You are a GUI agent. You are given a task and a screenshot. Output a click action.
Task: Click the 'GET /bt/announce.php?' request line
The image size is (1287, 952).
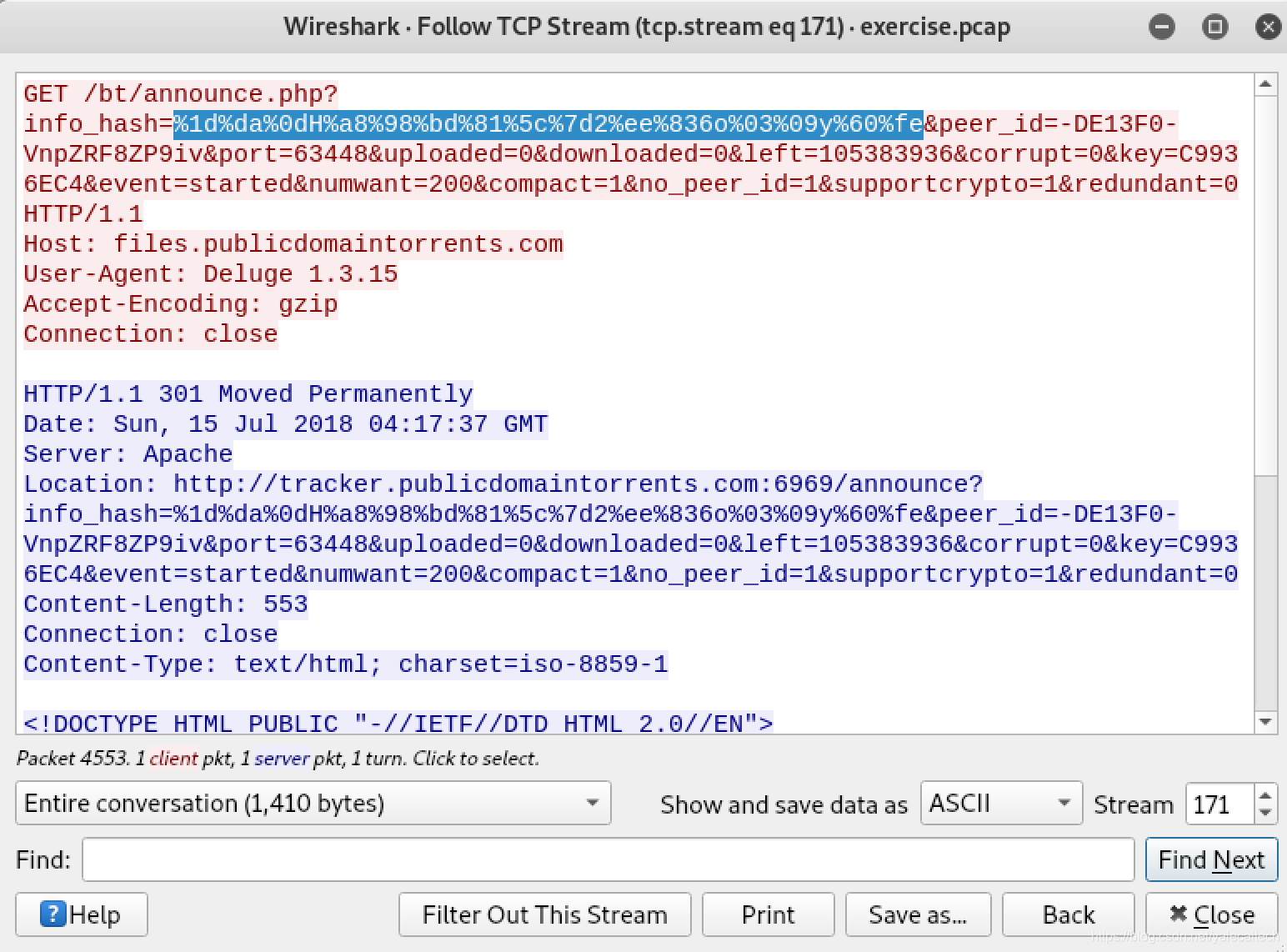pyautogui.click(x=181, y=93)
